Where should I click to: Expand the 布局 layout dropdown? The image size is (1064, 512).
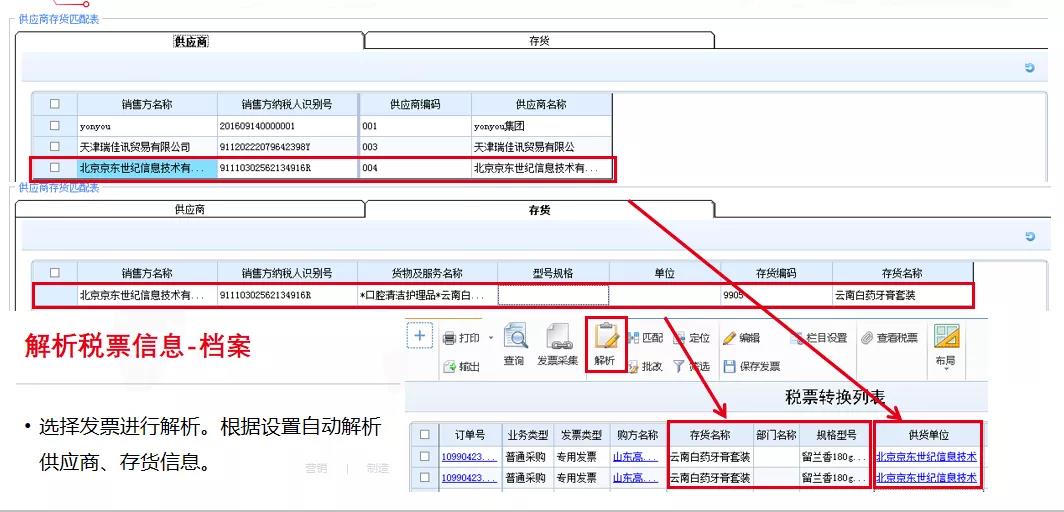[945, 369]
